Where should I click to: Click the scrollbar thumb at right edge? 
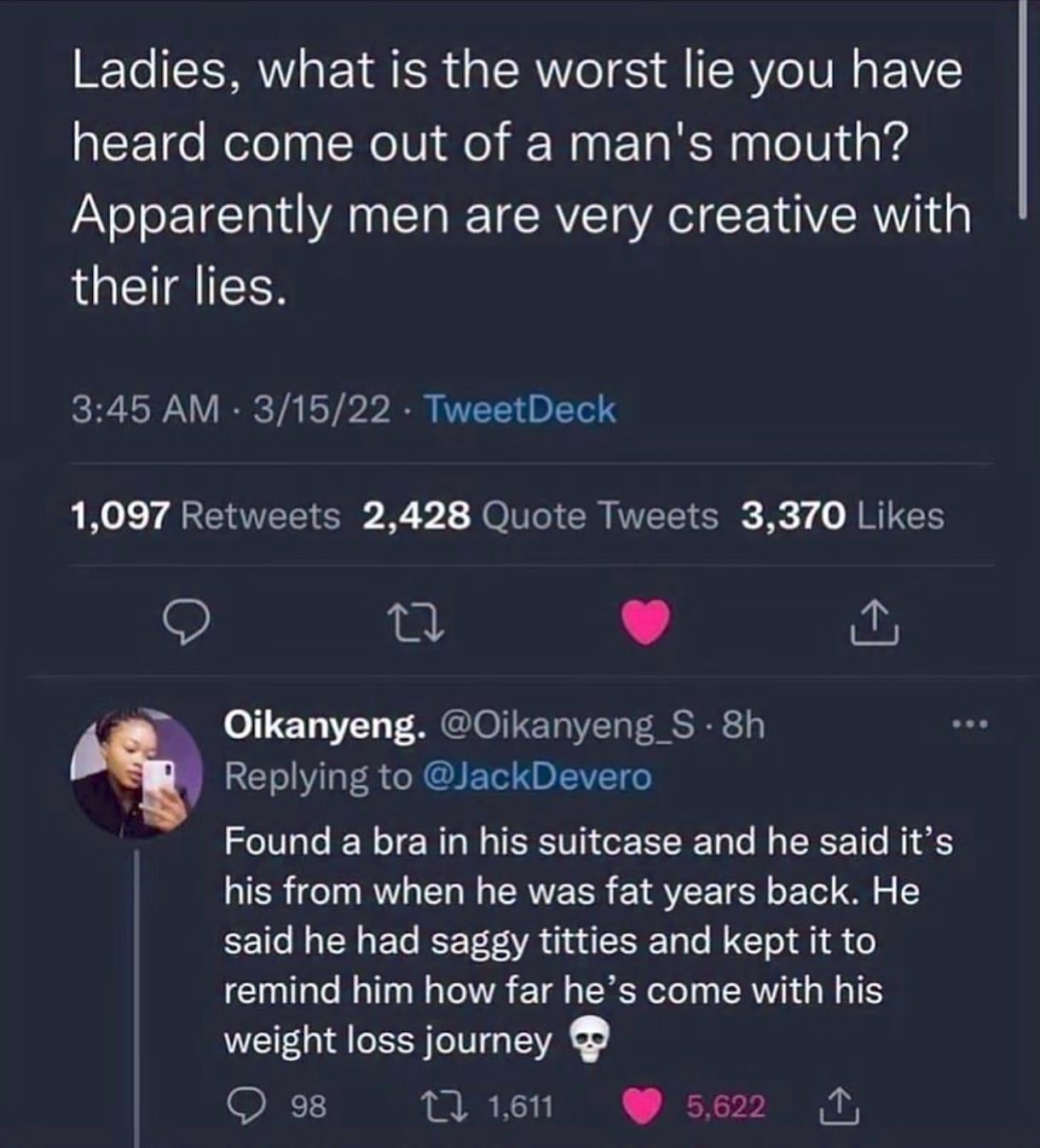click(1022, 102)
